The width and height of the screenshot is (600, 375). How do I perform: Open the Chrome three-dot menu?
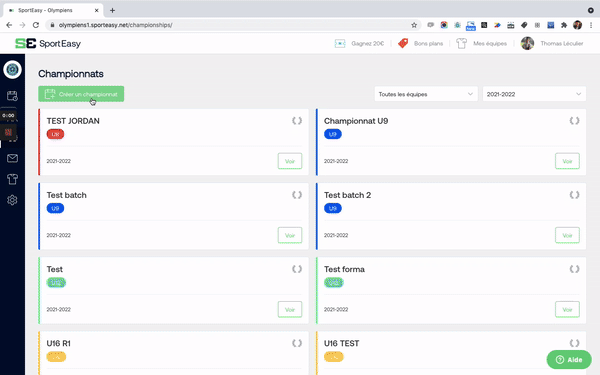tap(592, 25)
